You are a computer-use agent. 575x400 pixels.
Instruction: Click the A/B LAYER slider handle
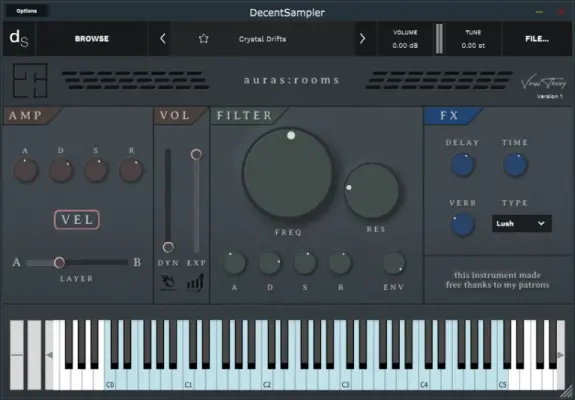click(59, 263)
